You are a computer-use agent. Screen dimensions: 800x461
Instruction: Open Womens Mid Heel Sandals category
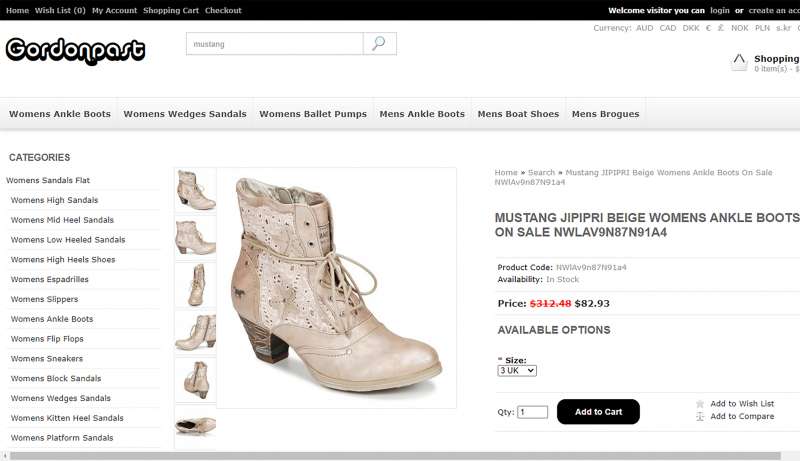(62, 220)
